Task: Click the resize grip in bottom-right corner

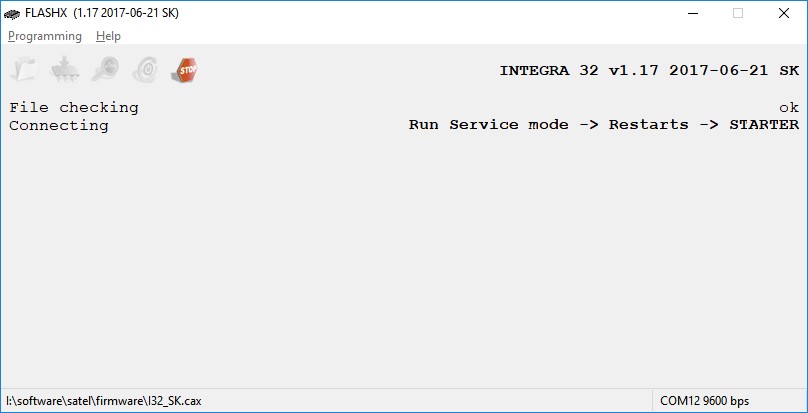Action: 800,405
